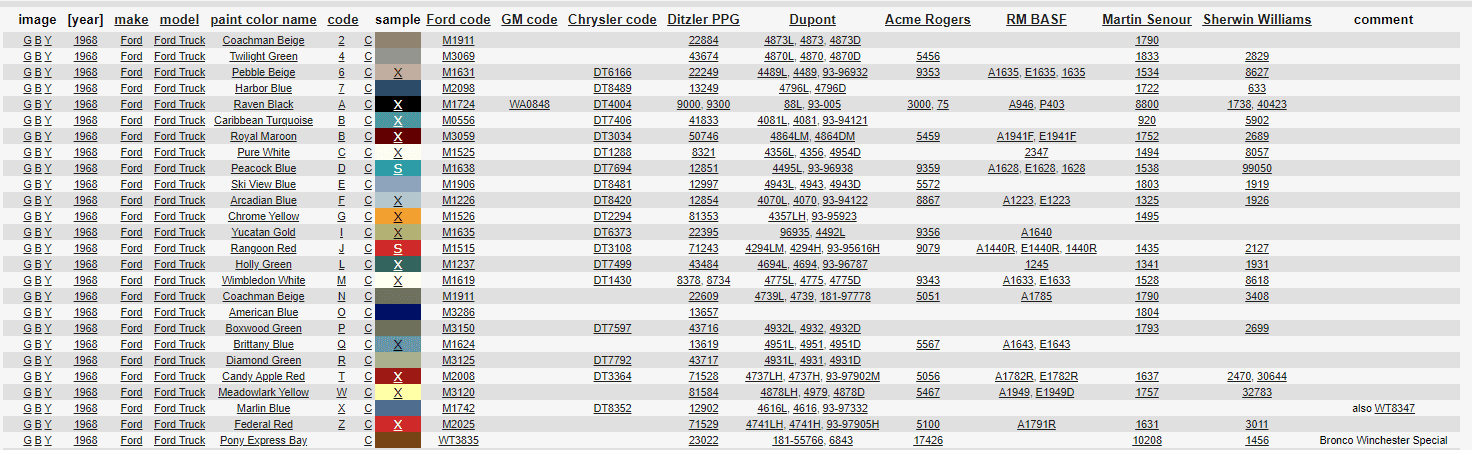The width and height of the screenshot is (1472, 450).
Task: Open the Peacock Blue paint color link
Action: (x=263, y=169)
